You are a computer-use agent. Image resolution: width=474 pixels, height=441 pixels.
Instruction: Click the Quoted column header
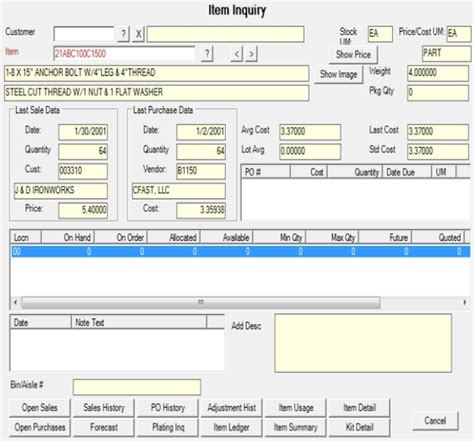click(438, 237)
